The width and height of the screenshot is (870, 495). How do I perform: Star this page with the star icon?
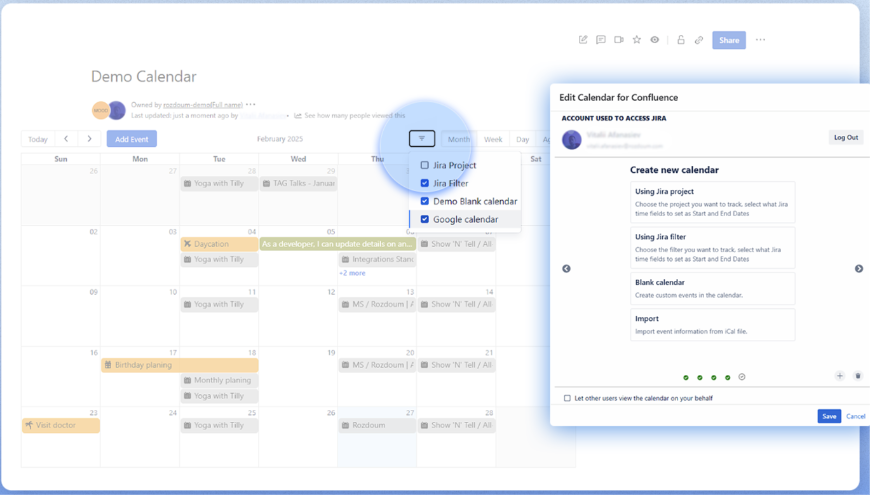[x=636, y=40]
